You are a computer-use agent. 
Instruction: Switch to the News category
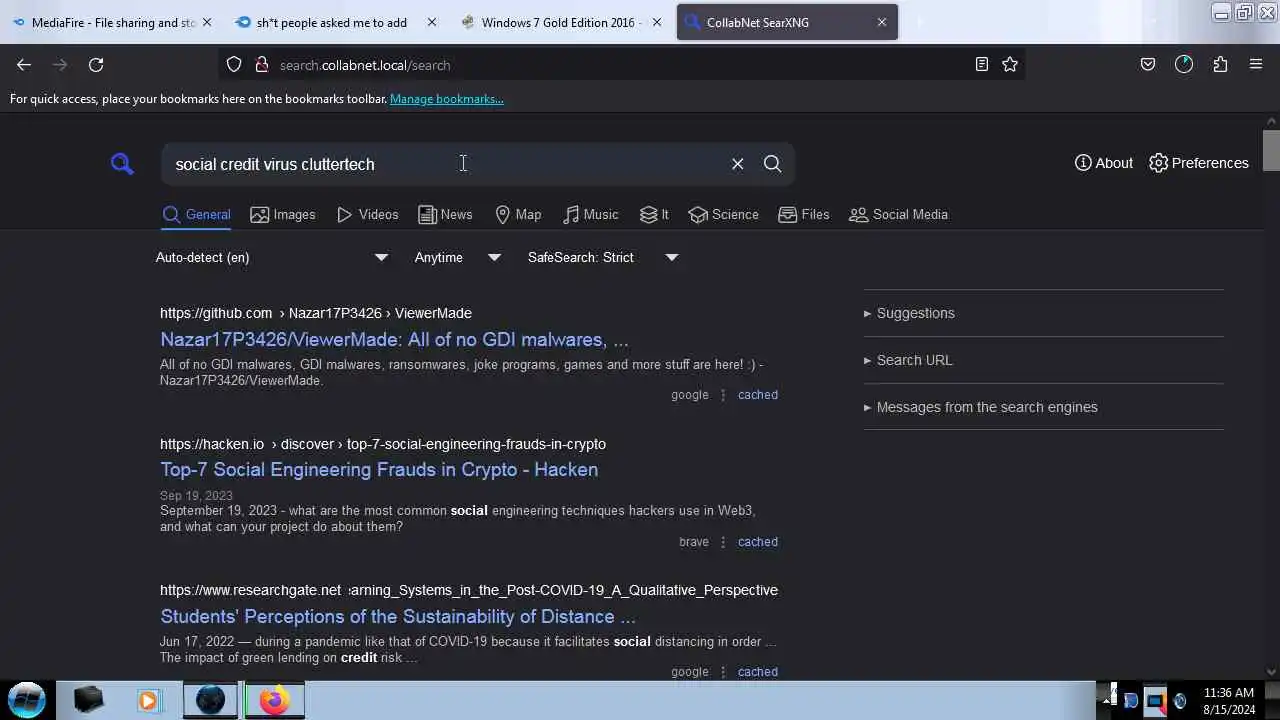coord(445,214)
